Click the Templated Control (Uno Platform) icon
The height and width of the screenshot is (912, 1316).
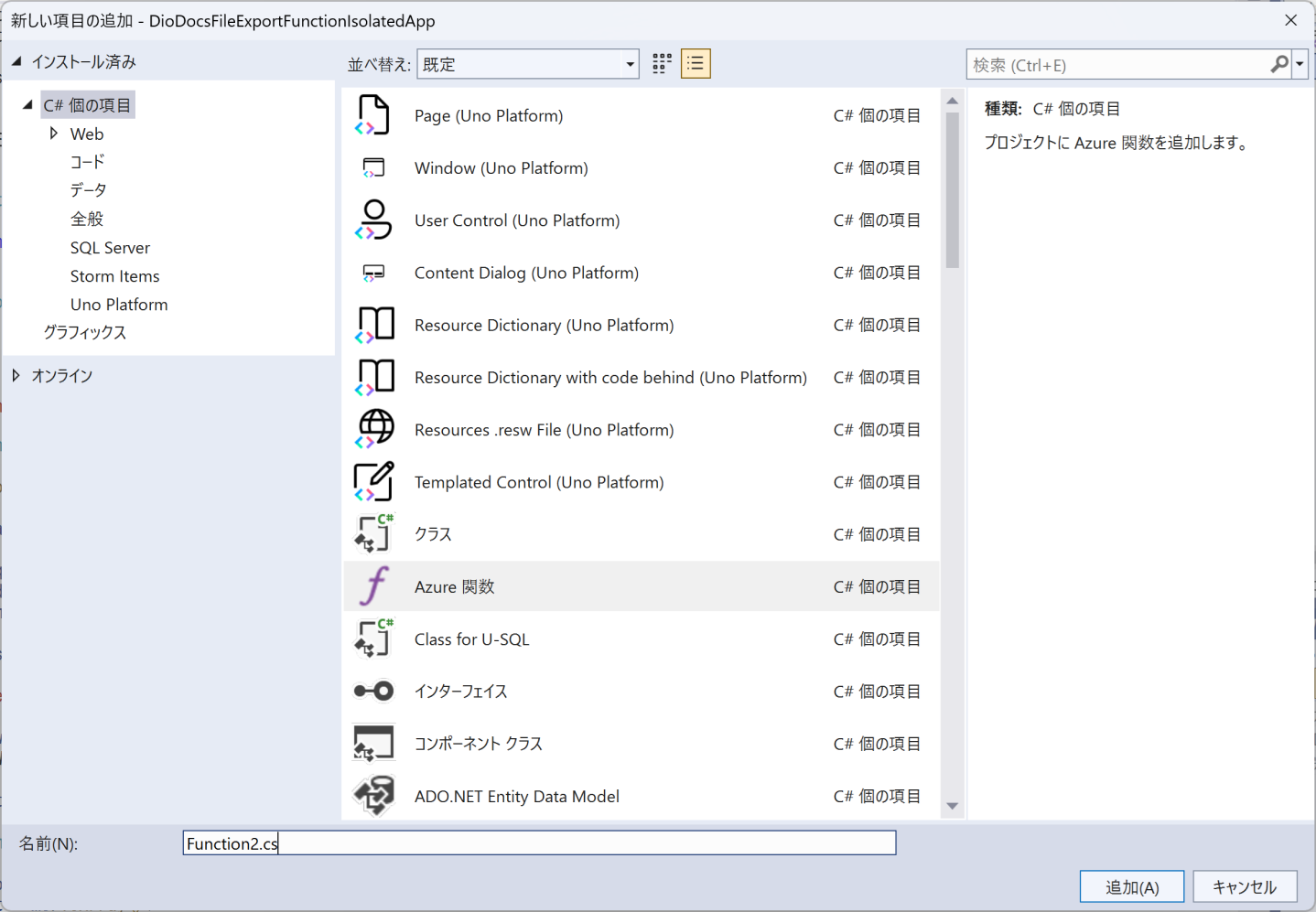coord(373,481)
